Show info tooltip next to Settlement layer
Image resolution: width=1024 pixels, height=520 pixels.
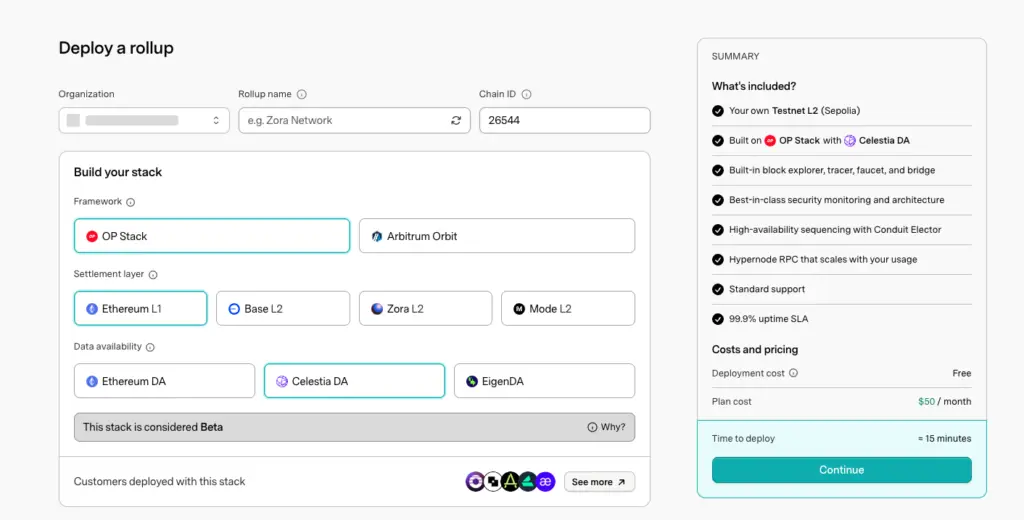point(153,274)
